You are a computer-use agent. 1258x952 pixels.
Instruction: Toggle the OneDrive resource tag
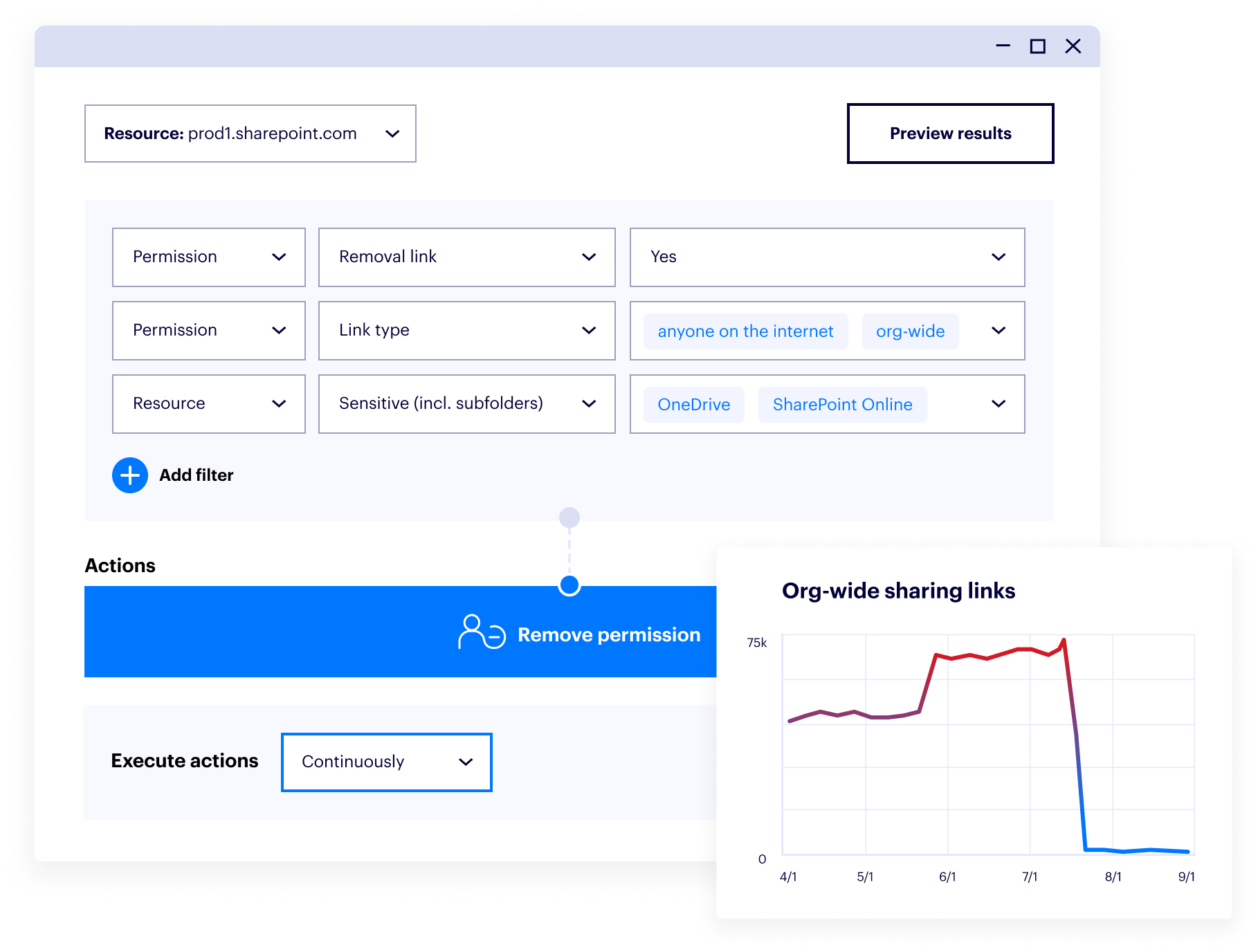coord(693,404)
